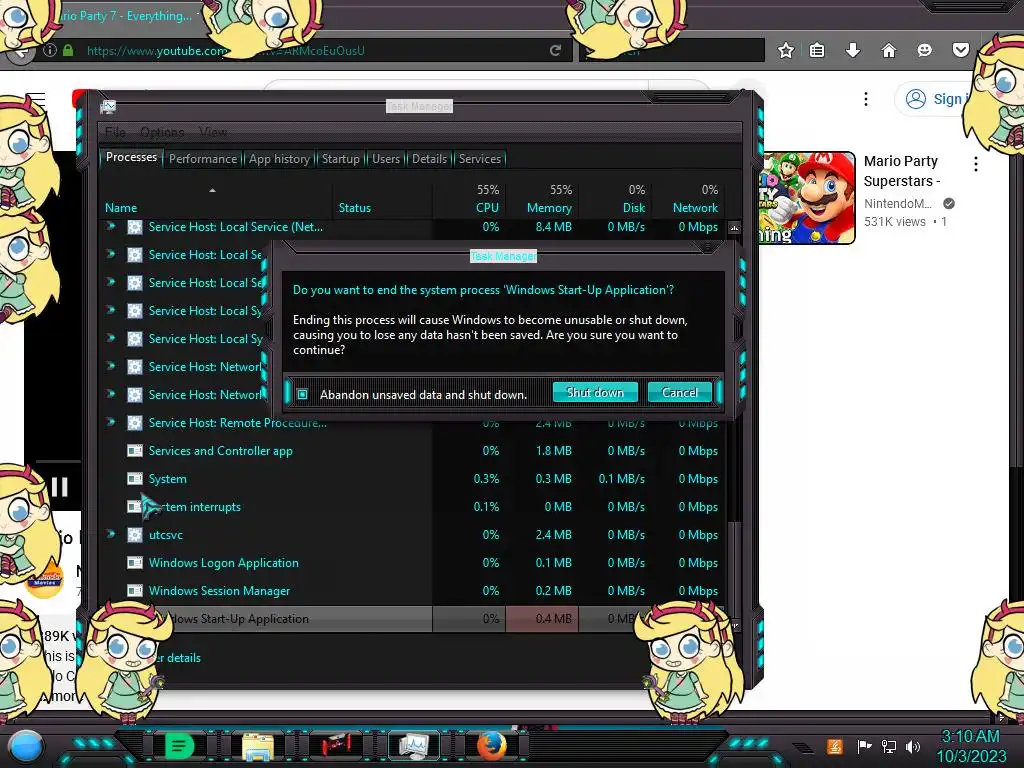Go to the Firefox home page
This screenshot has width=1024, height=768.
[x=888, y=50]
